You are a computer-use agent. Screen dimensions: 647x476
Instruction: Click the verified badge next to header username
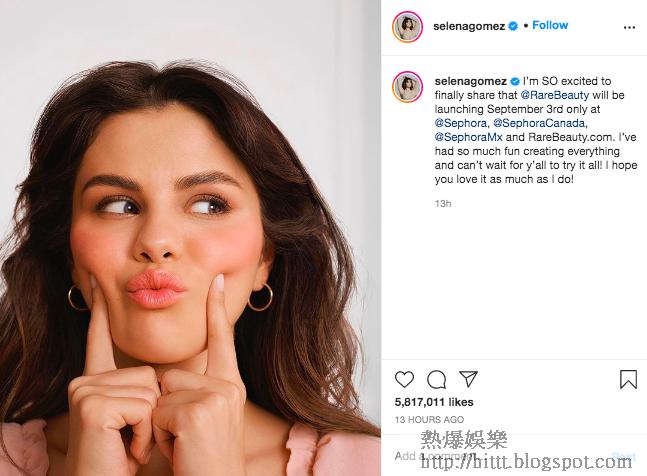coord(512,26)
